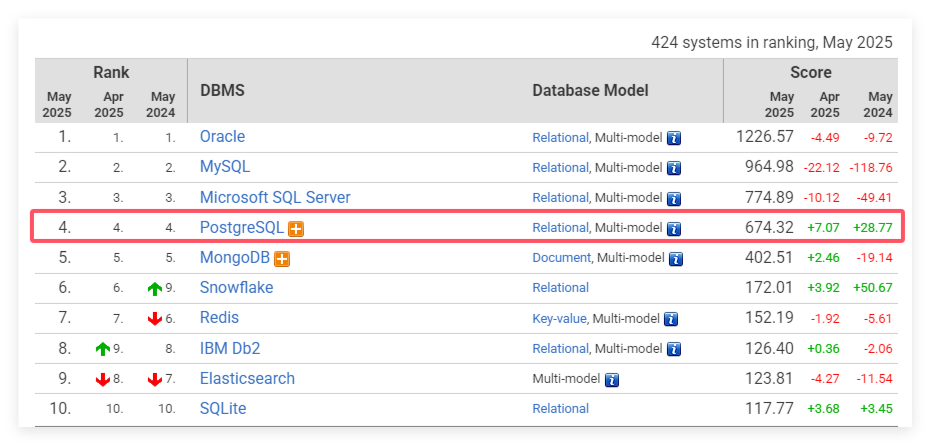Click the info icon in the Oracle row
The width and height of the screenshot is (929, 444).
(674, 138)
